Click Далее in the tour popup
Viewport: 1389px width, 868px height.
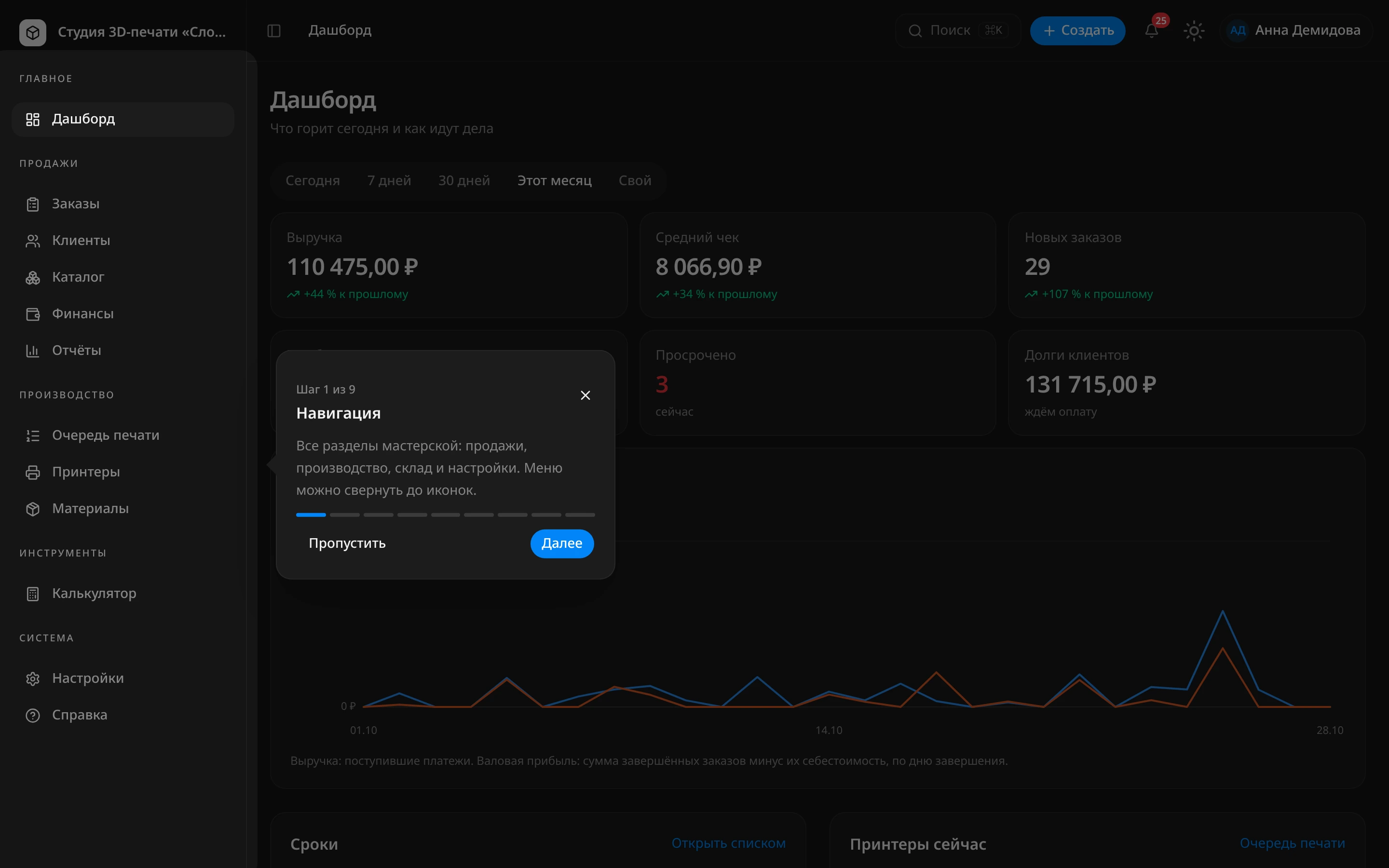[x=561, y=543]
